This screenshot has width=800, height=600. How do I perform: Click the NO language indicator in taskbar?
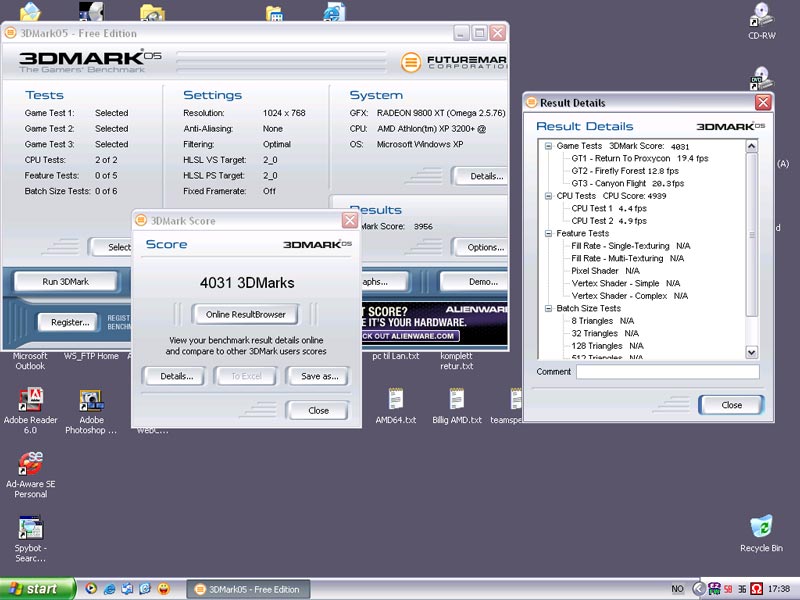pos(678,589)
